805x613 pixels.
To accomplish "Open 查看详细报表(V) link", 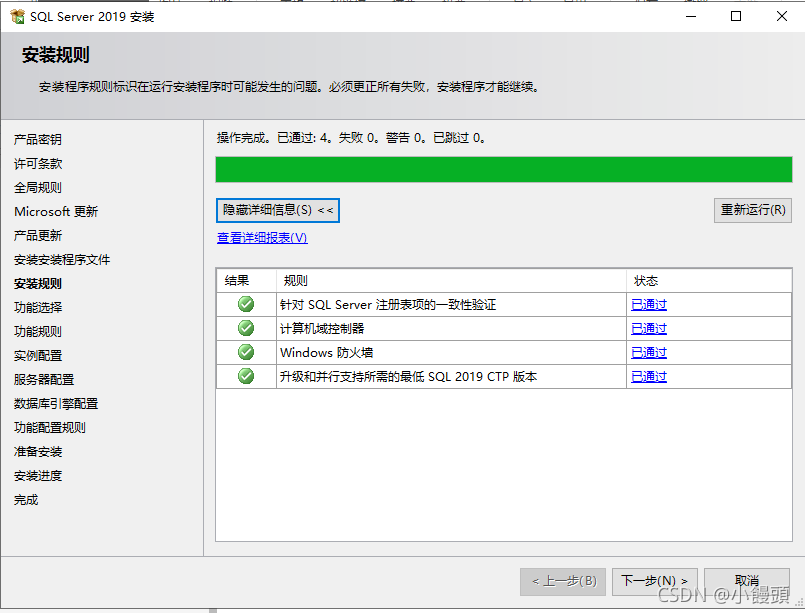I will (x=262, y=238).
